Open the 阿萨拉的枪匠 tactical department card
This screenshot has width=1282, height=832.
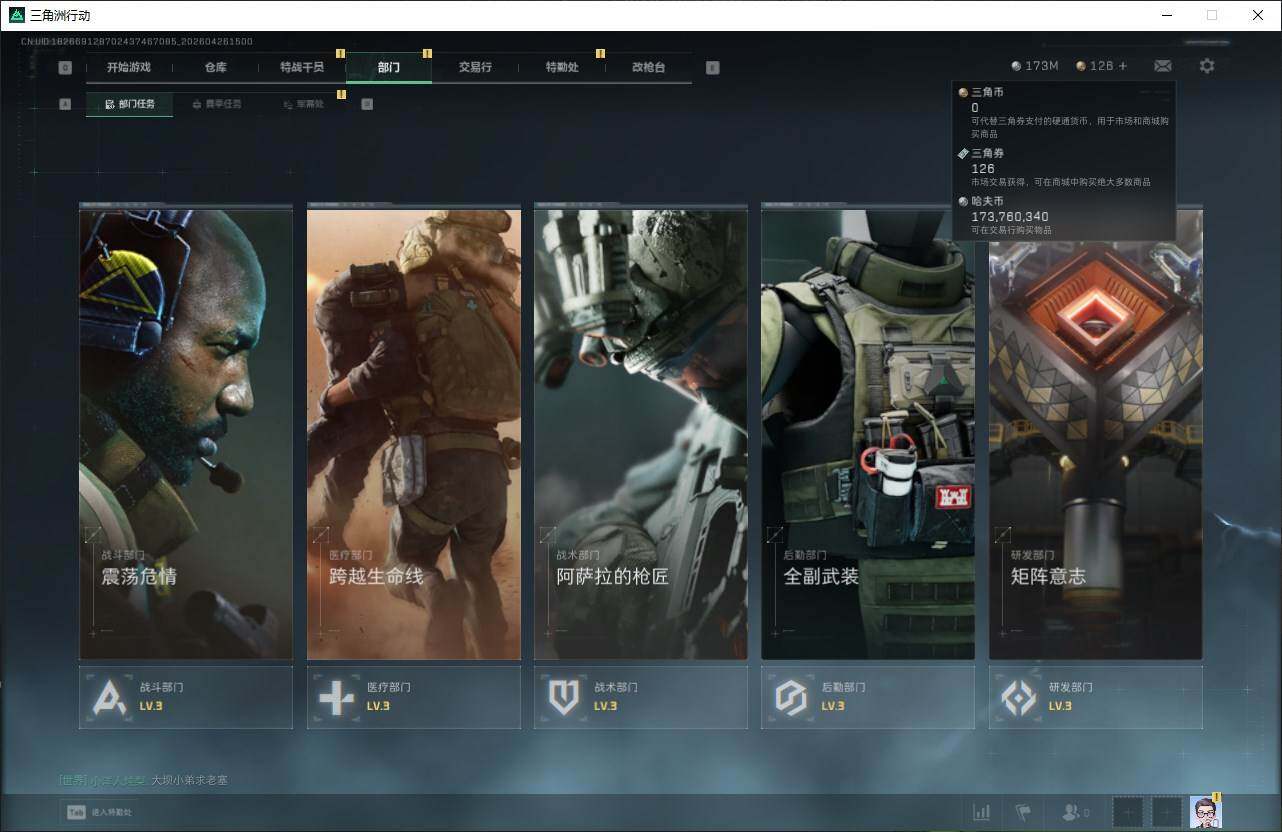click(x=640, y=433)
